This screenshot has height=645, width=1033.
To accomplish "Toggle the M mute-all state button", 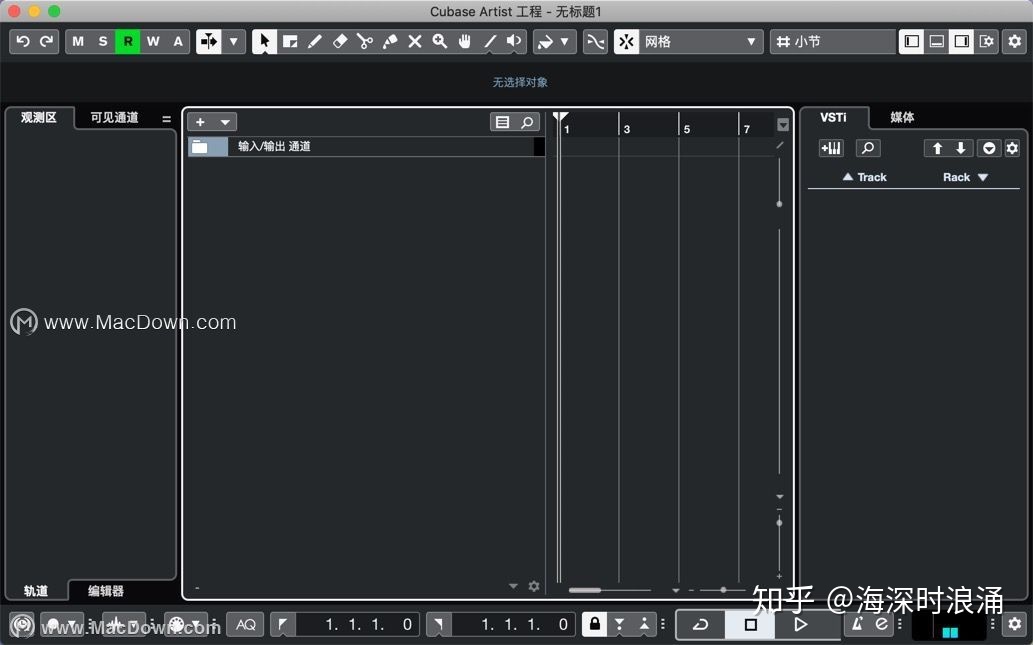I will [78, 42].
